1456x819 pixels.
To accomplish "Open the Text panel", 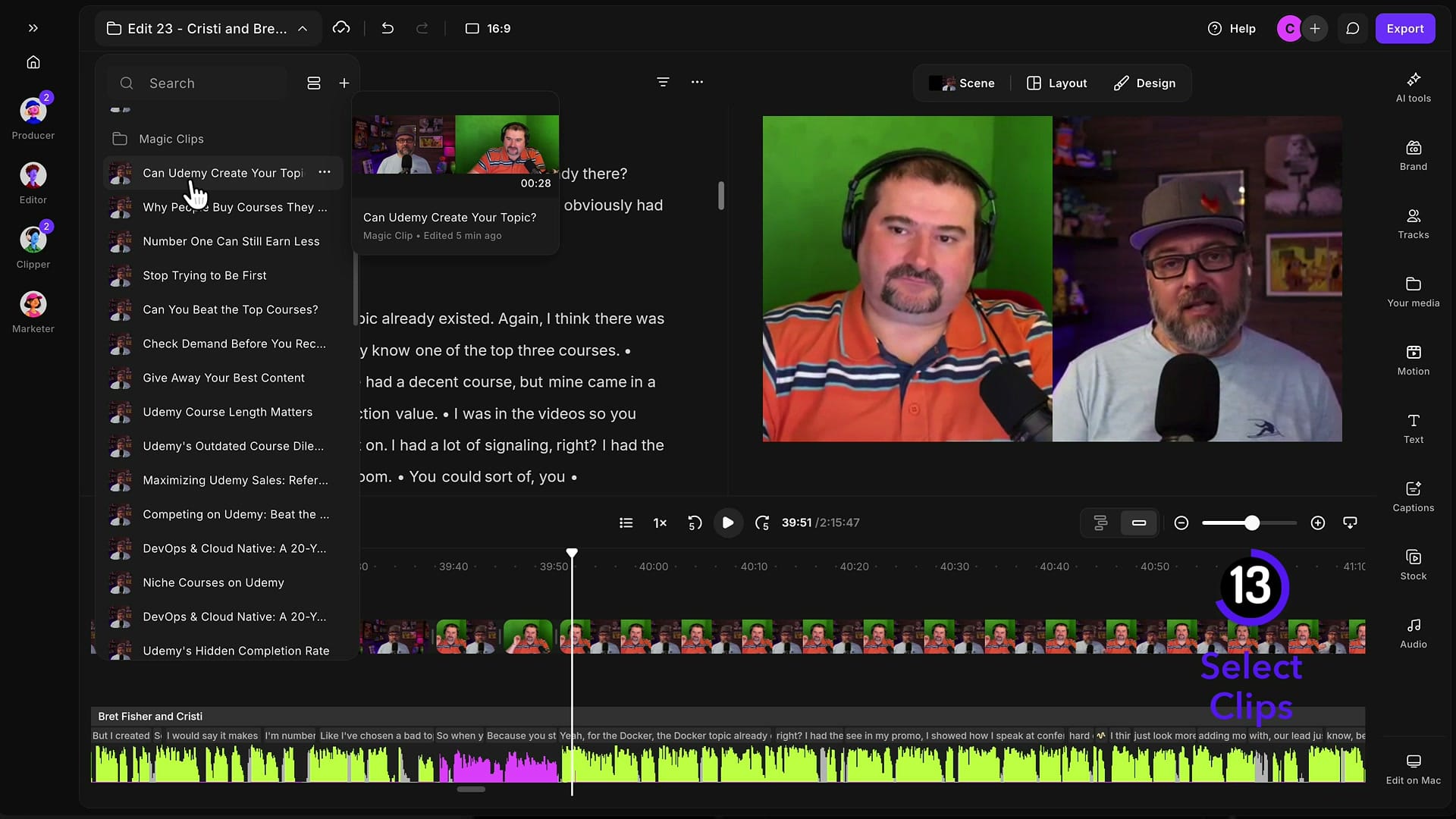I will 1414,428.
